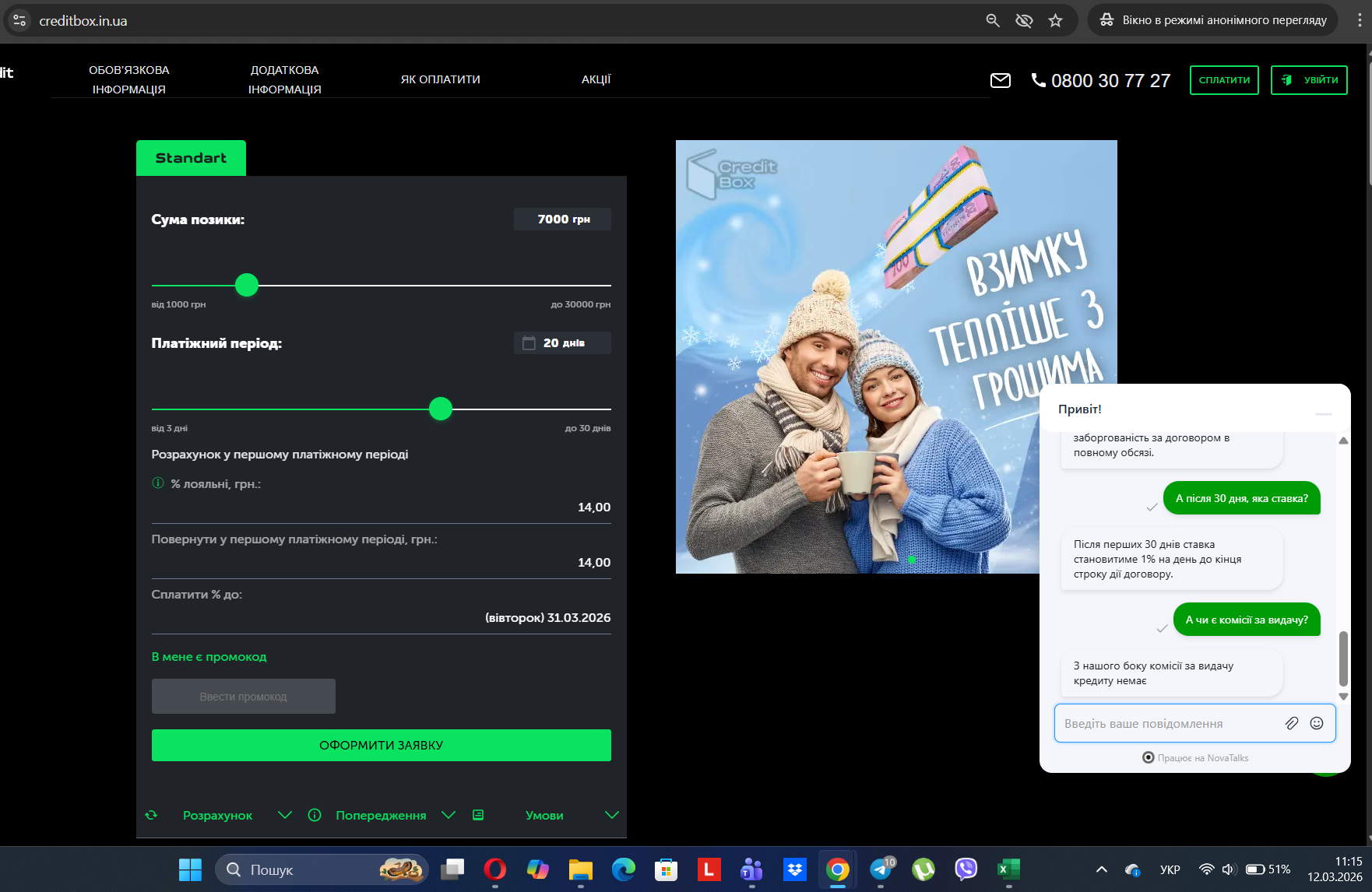Click the payment period slider handle

(x=441, y=409)
